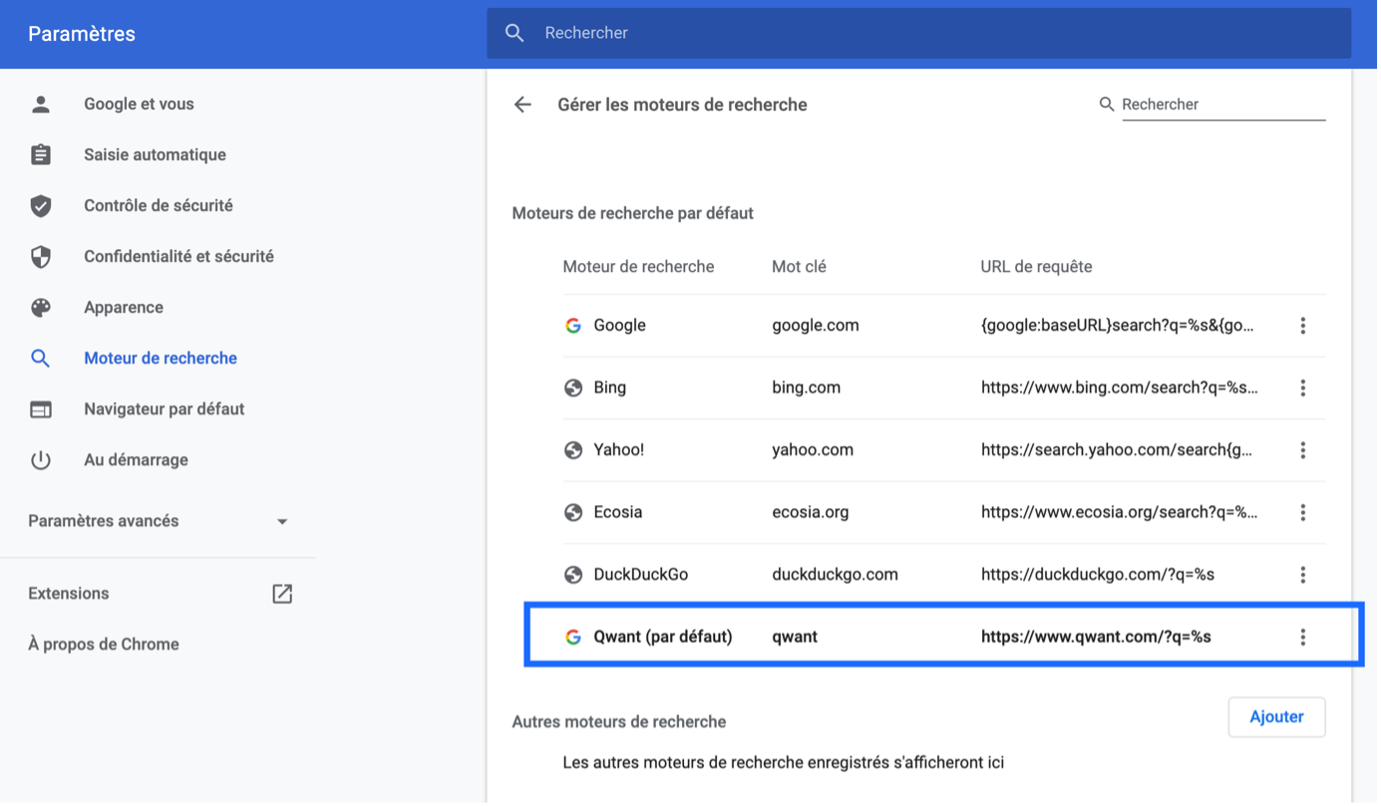This screenshot has height=806, width=1381.
Task: Click the Confidentialité et sécurité icon
Action: [x=40, y=256]
